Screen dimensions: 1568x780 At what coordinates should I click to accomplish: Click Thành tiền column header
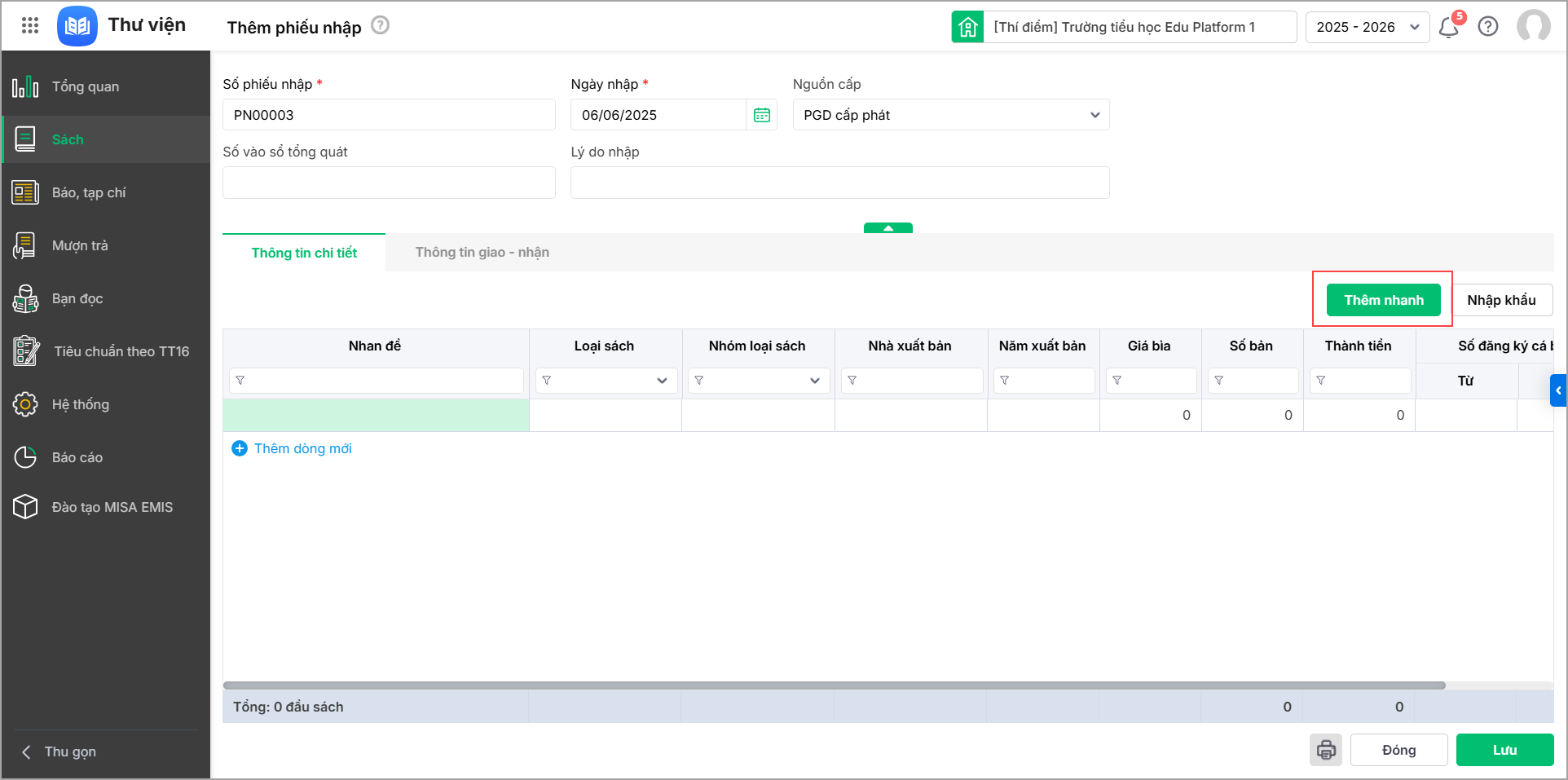[1358, 346]
